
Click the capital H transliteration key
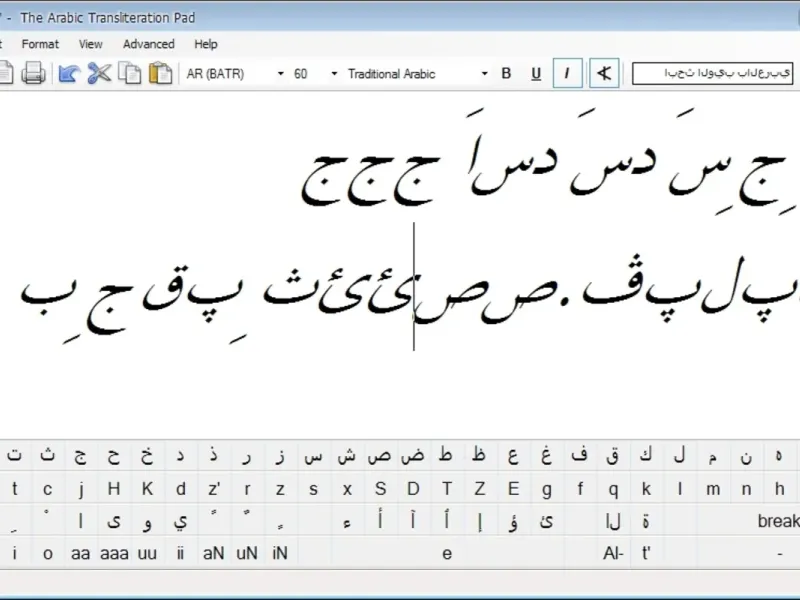(114, 489)
